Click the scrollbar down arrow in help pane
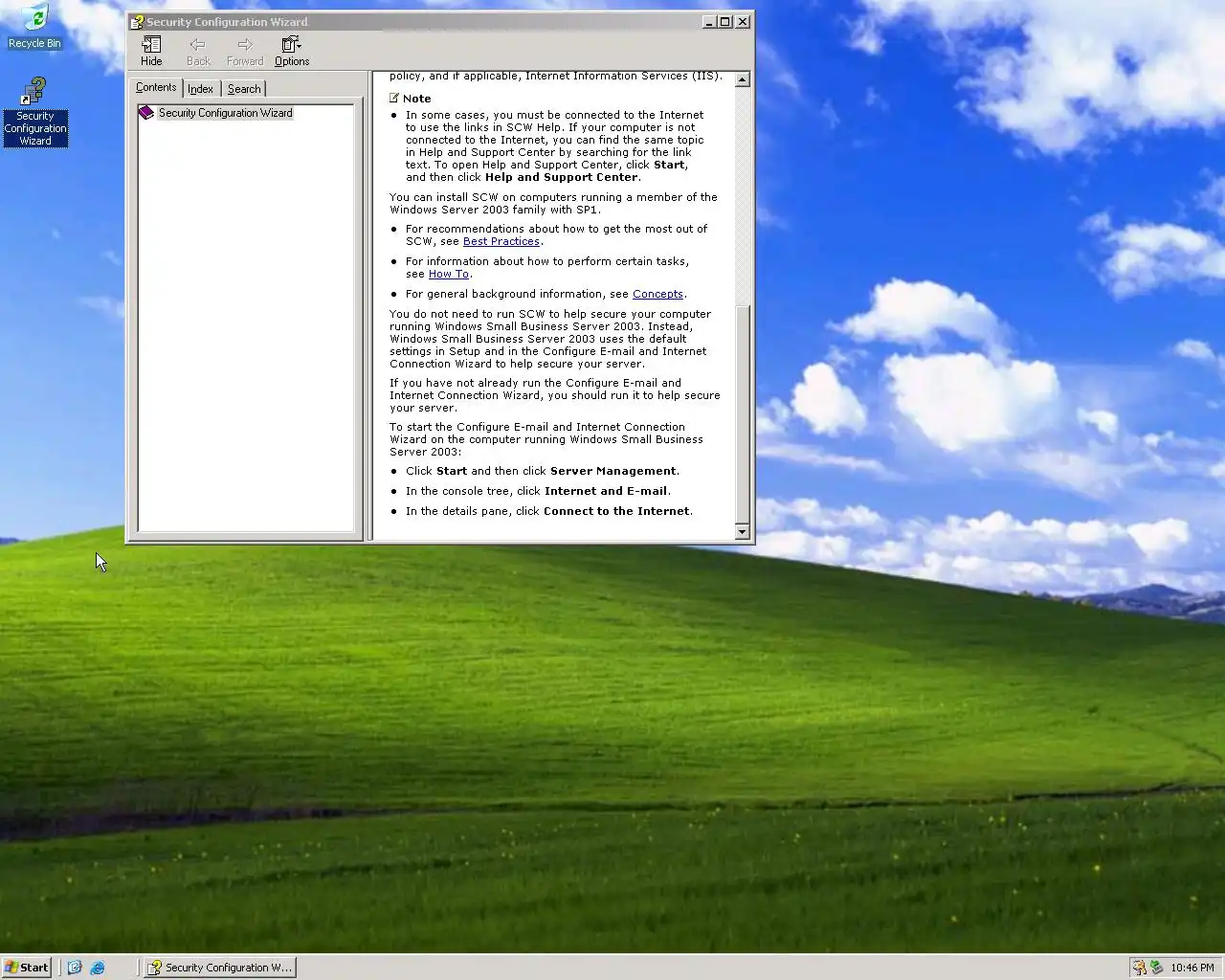This screenshot has height=980, width=1225. pyautogui.click(x=742, y=531)
